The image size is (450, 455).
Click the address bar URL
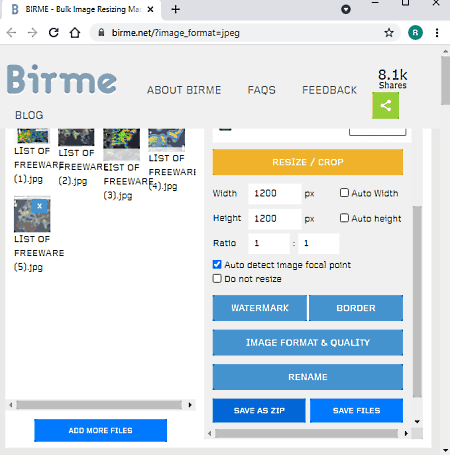pyautogui.click(x=176, y=33)
